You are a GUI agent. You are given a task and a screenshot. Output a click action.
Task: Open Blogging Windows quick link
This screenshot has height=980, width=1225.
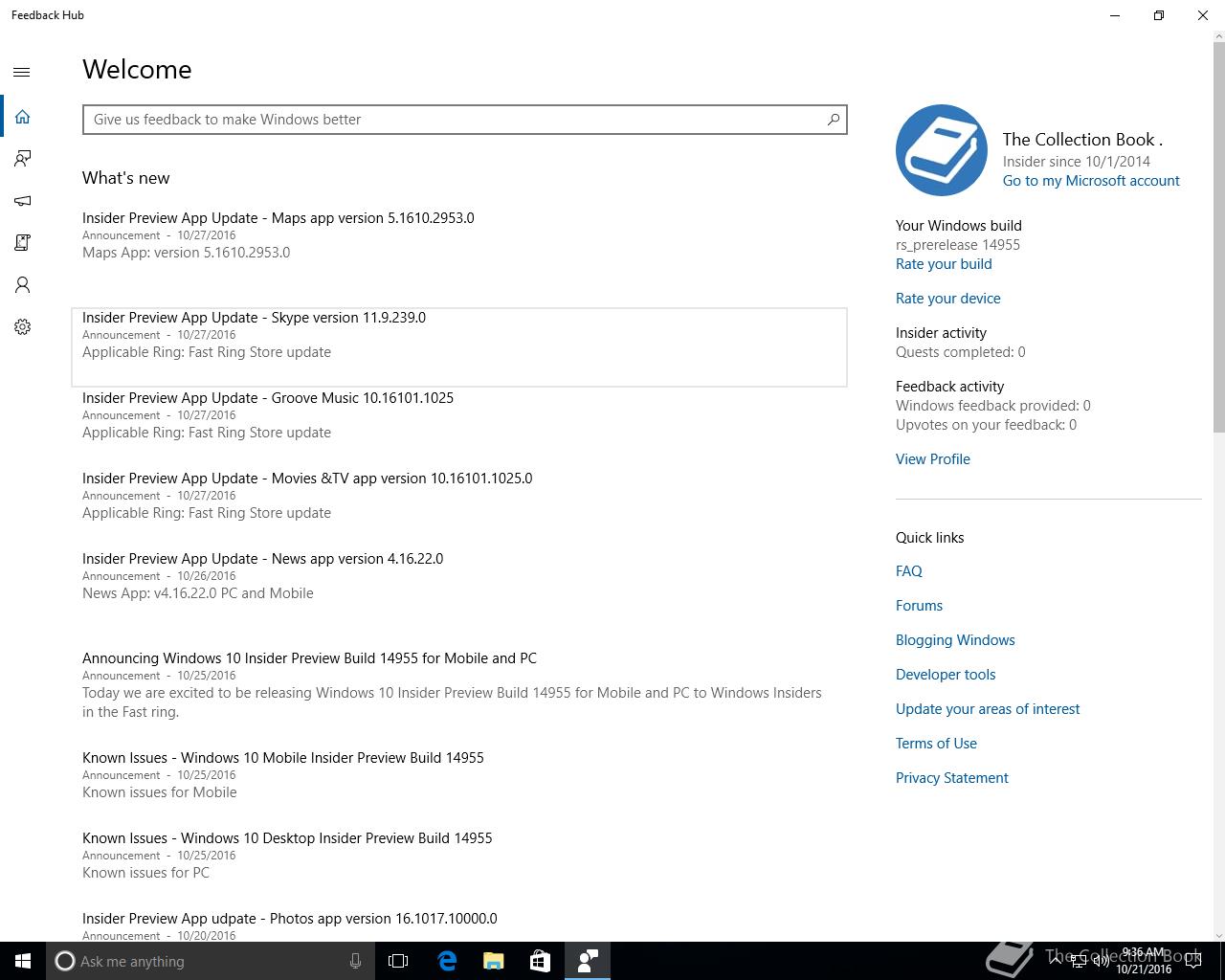coord(955,640)
